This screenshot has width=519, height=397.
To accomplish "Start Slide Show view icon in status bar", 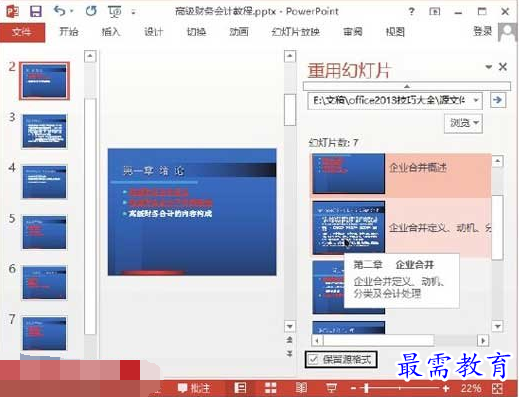I will point(331,388).
